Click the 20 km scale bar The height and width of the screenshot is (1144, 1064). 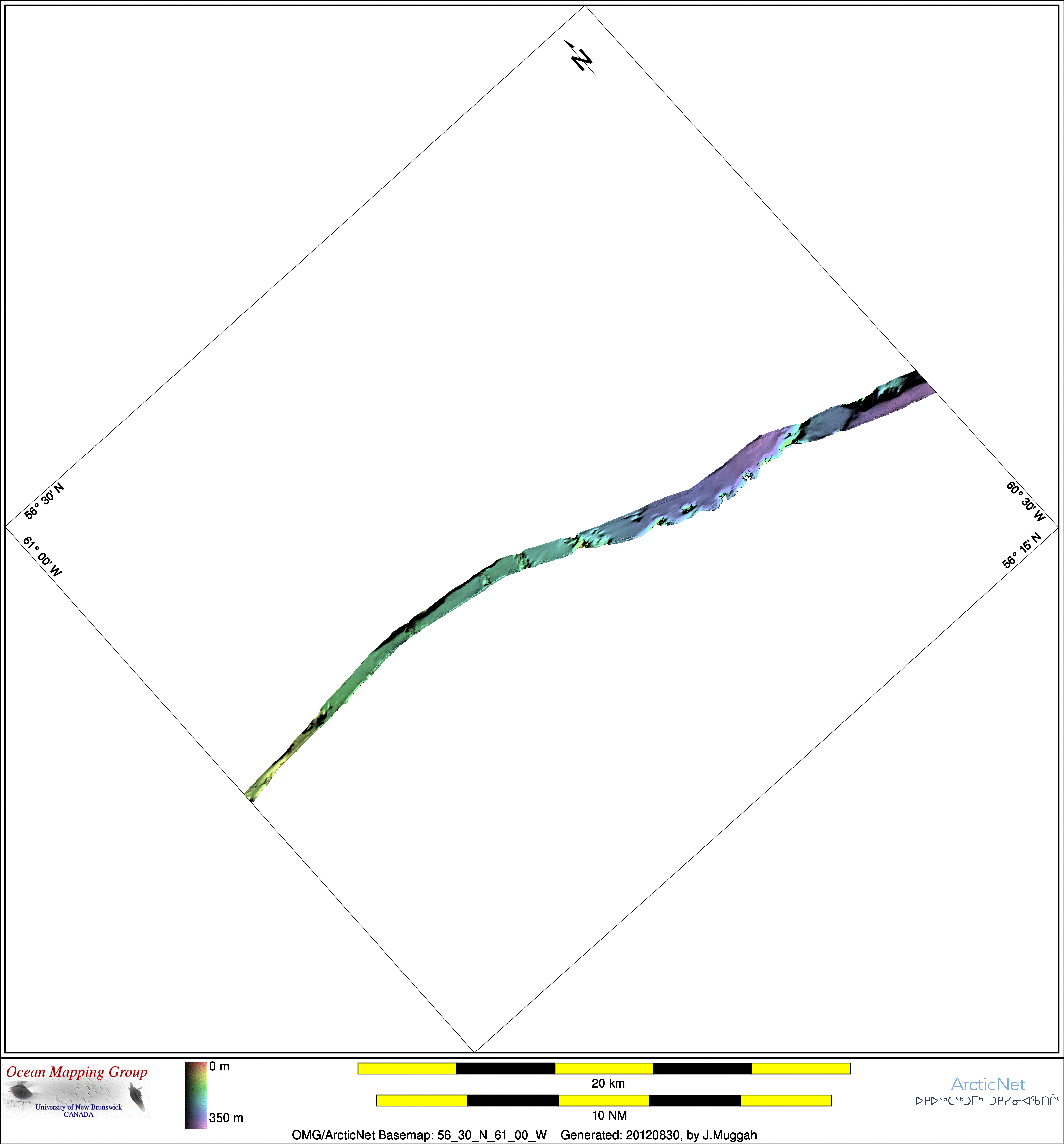604,1069
